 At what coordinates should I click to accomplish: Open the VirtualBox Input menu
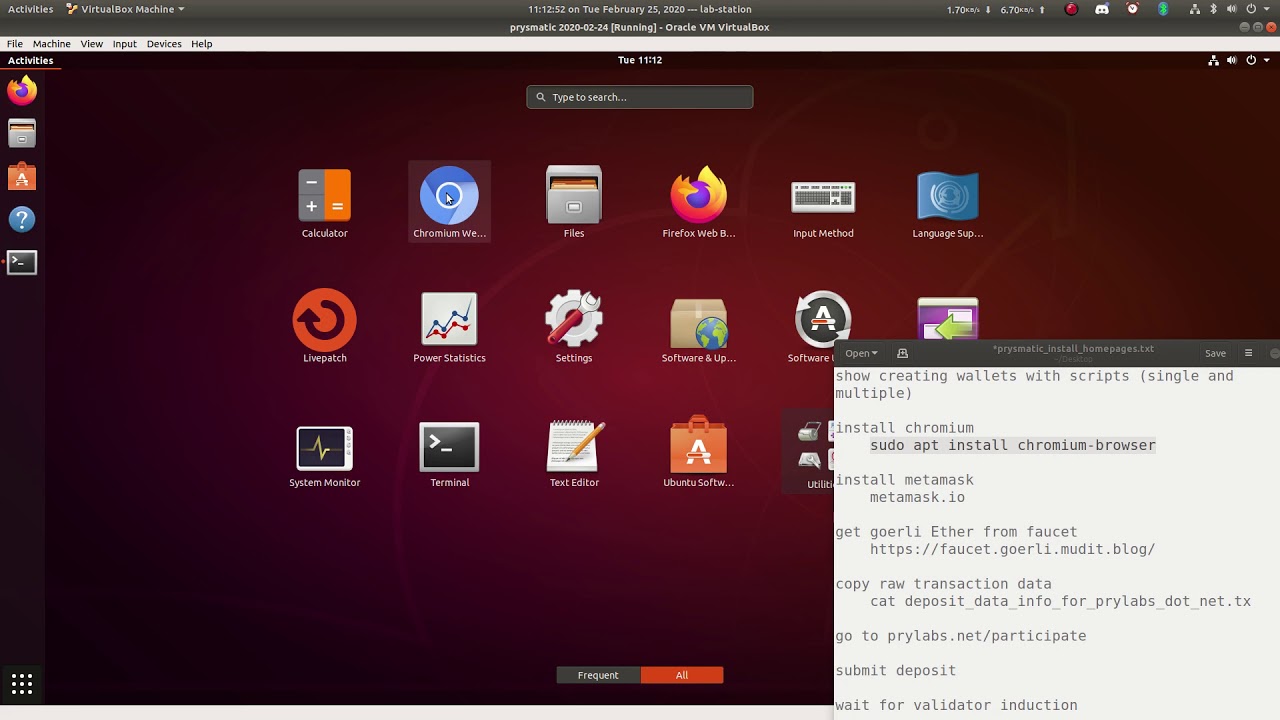click(x=125, y=44)
